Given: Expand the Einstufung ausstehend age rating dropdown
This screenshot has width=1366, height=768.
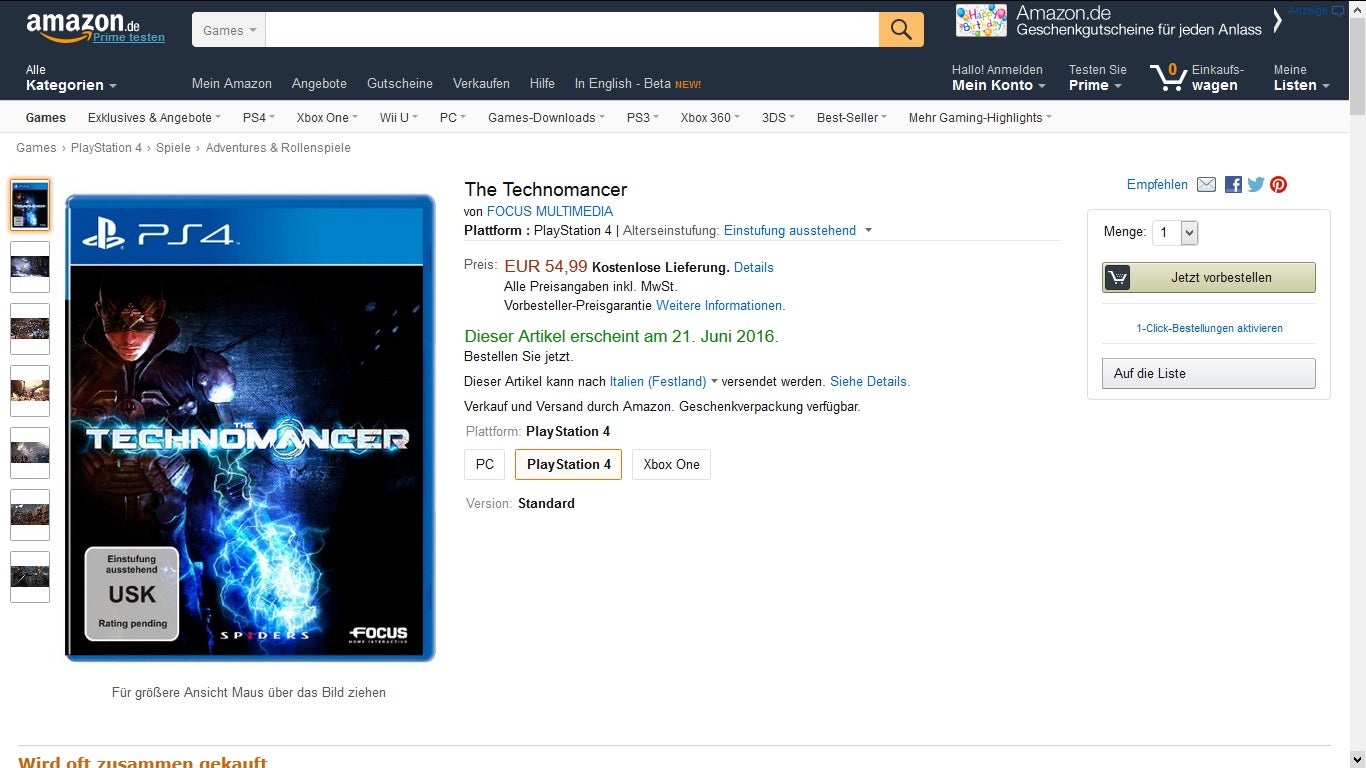Looking at the screenshot, I should 798,231.
